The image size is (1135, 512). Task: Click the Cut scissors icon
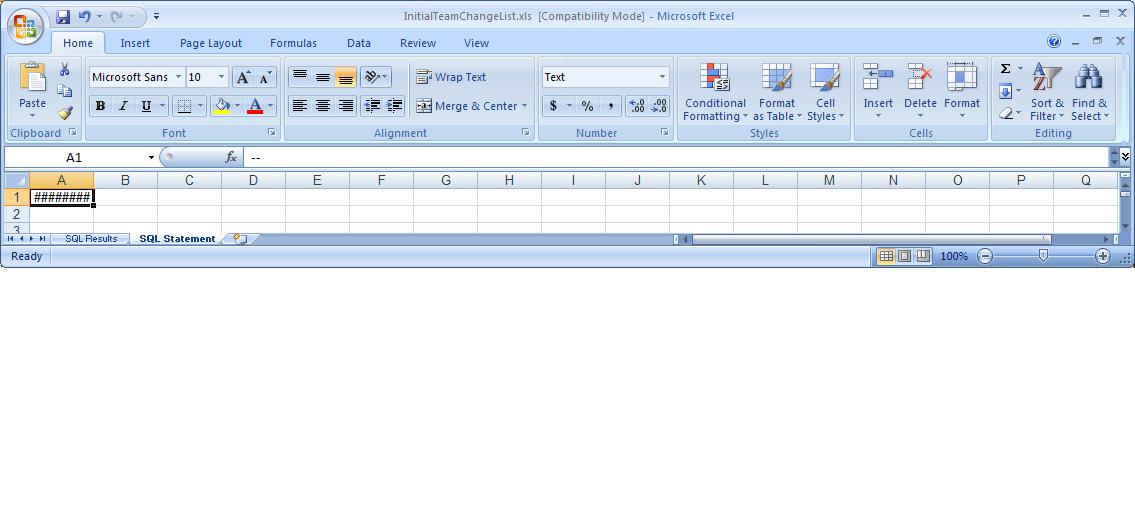pos(65,69)
